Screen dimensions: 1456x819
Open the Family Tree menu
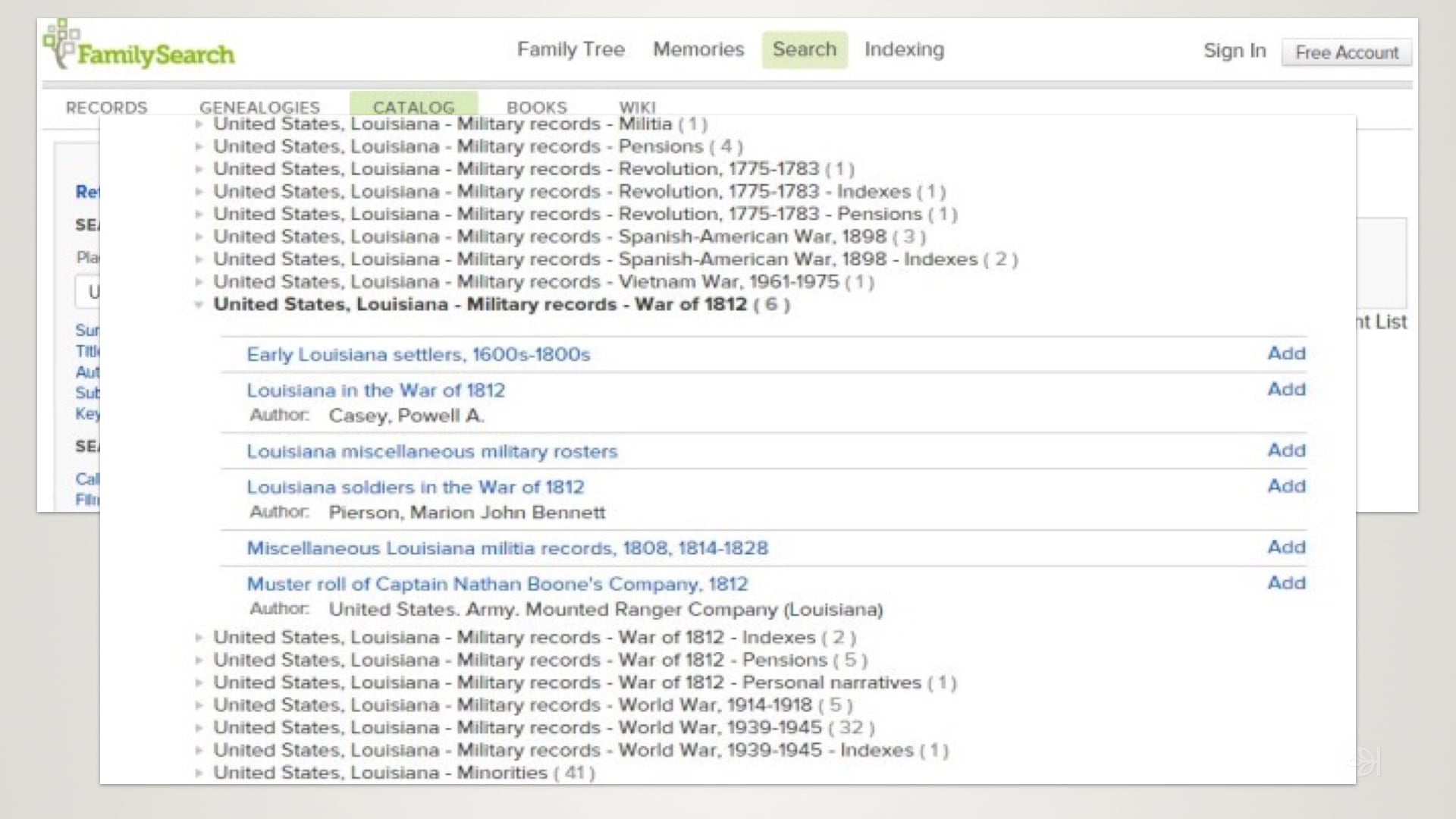(x=570, y=49)
